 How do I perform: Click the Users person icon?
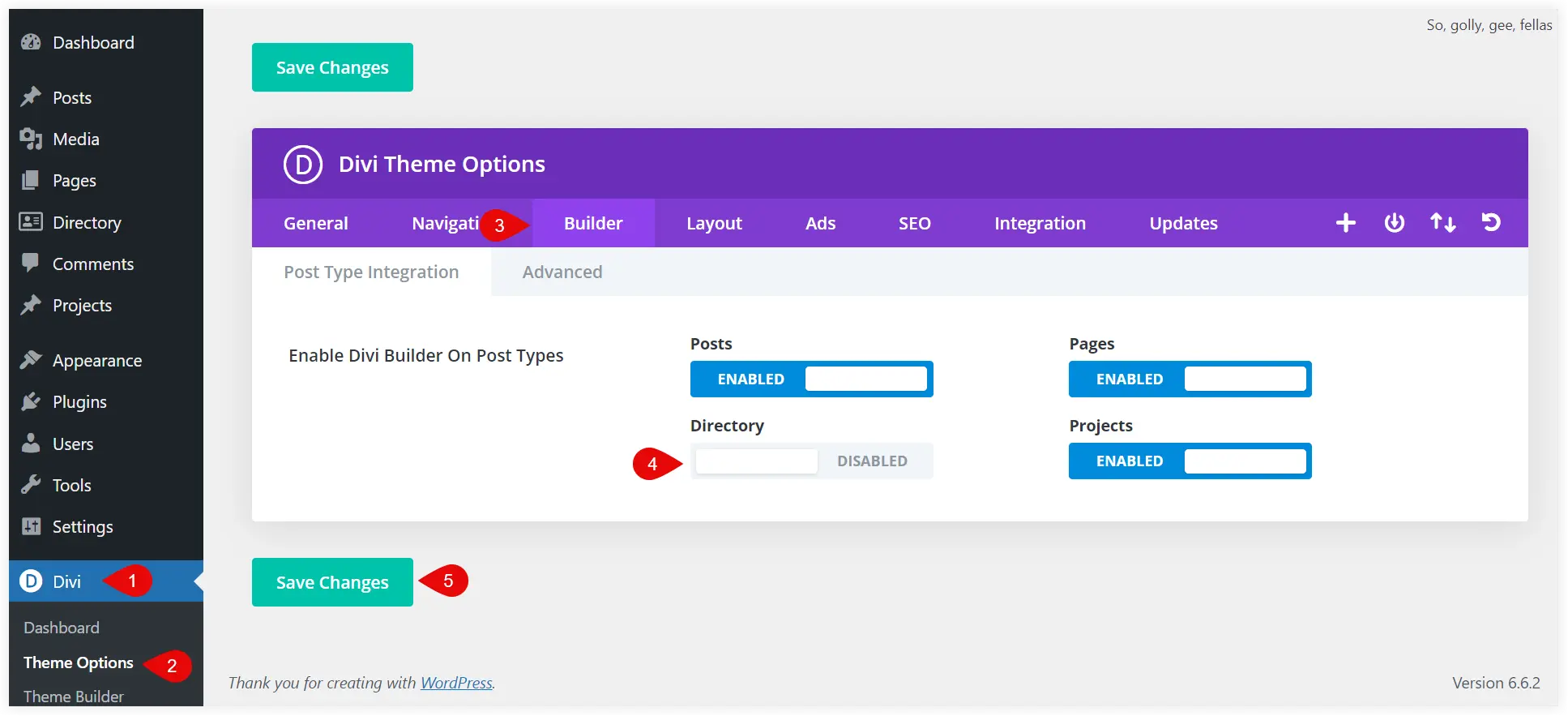click(31, 443)
